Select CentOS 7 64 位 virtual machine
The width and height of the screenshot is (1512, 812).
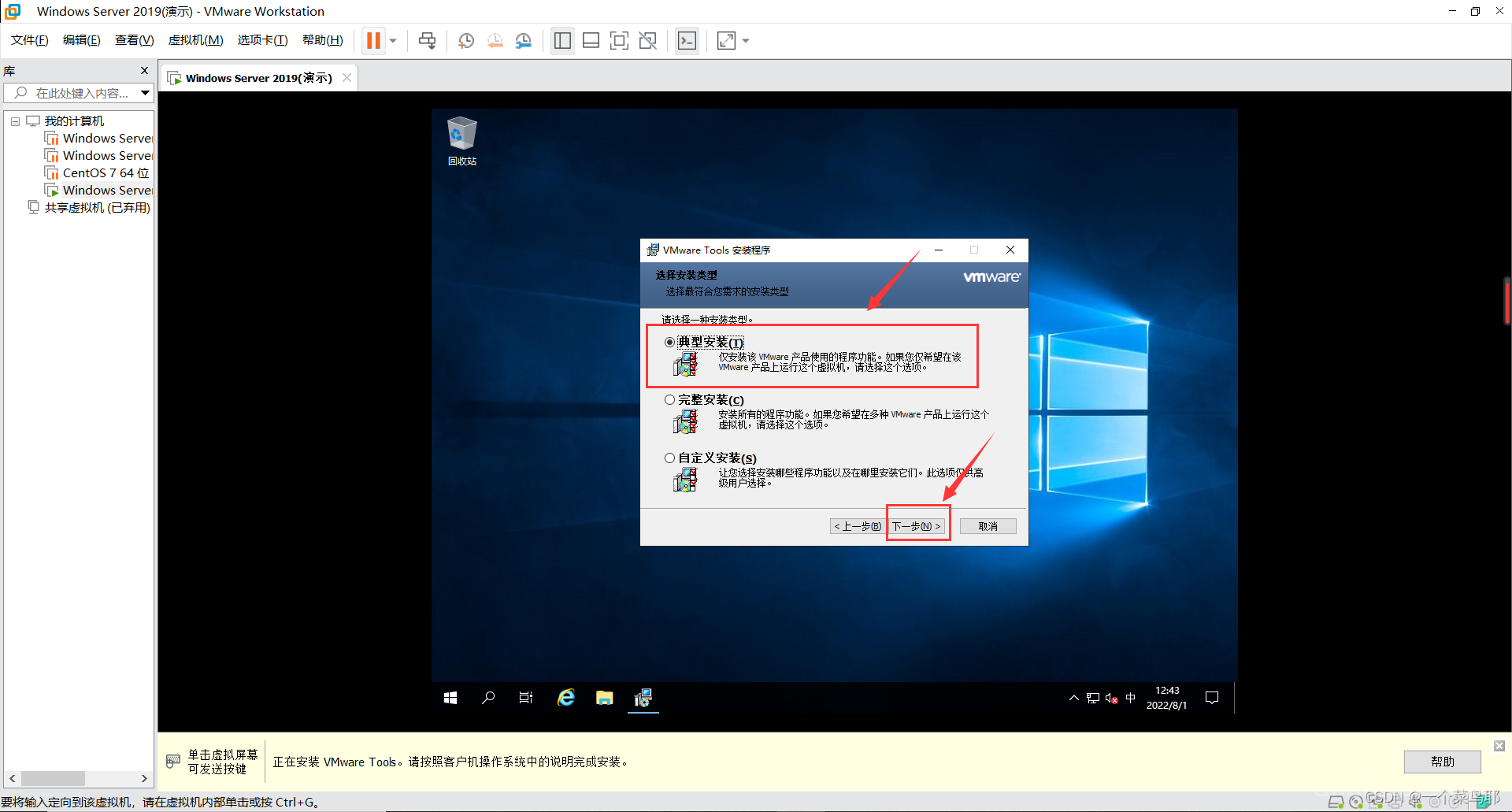(x=106, y=173)
